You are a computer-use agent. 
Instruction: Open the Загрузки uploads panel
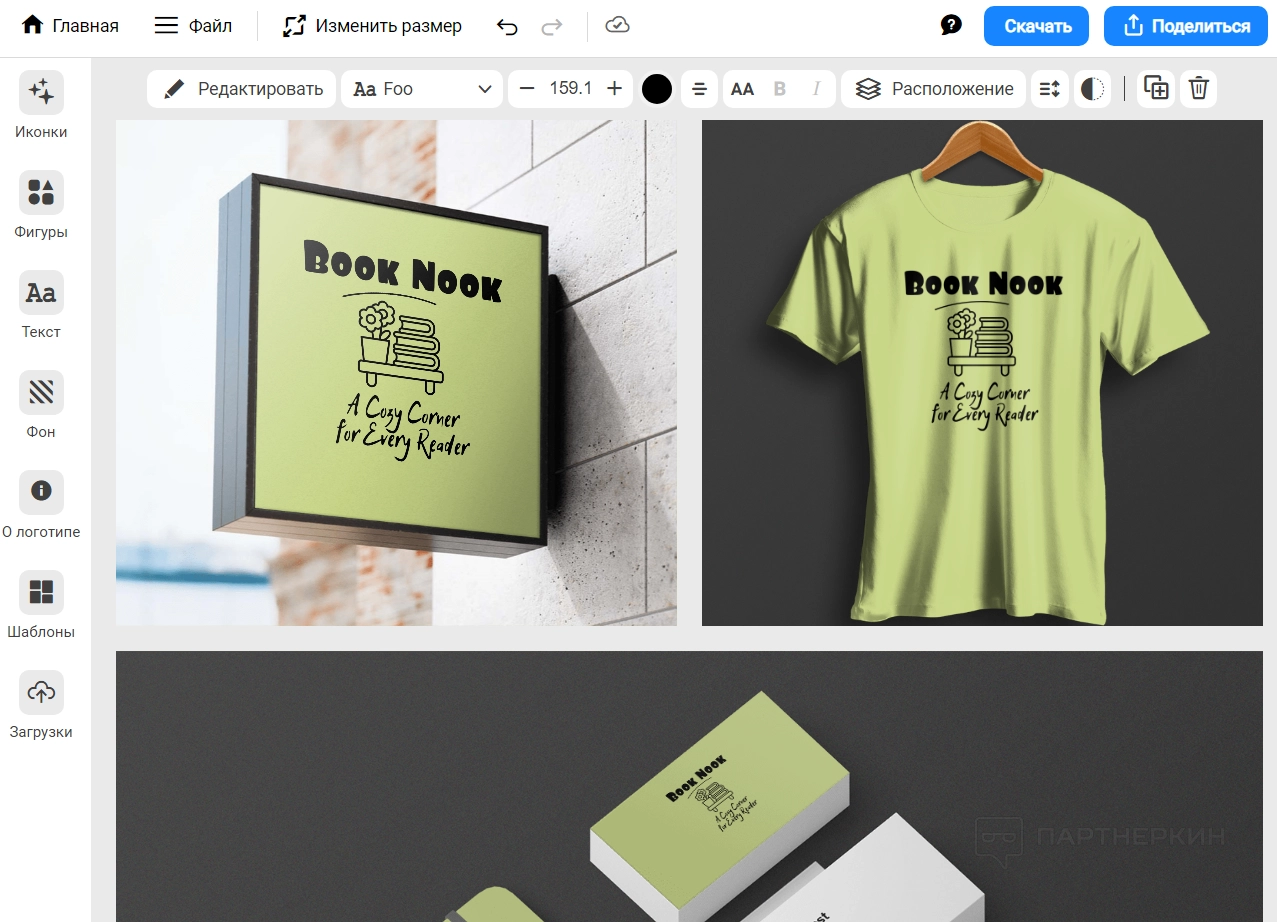41,693
